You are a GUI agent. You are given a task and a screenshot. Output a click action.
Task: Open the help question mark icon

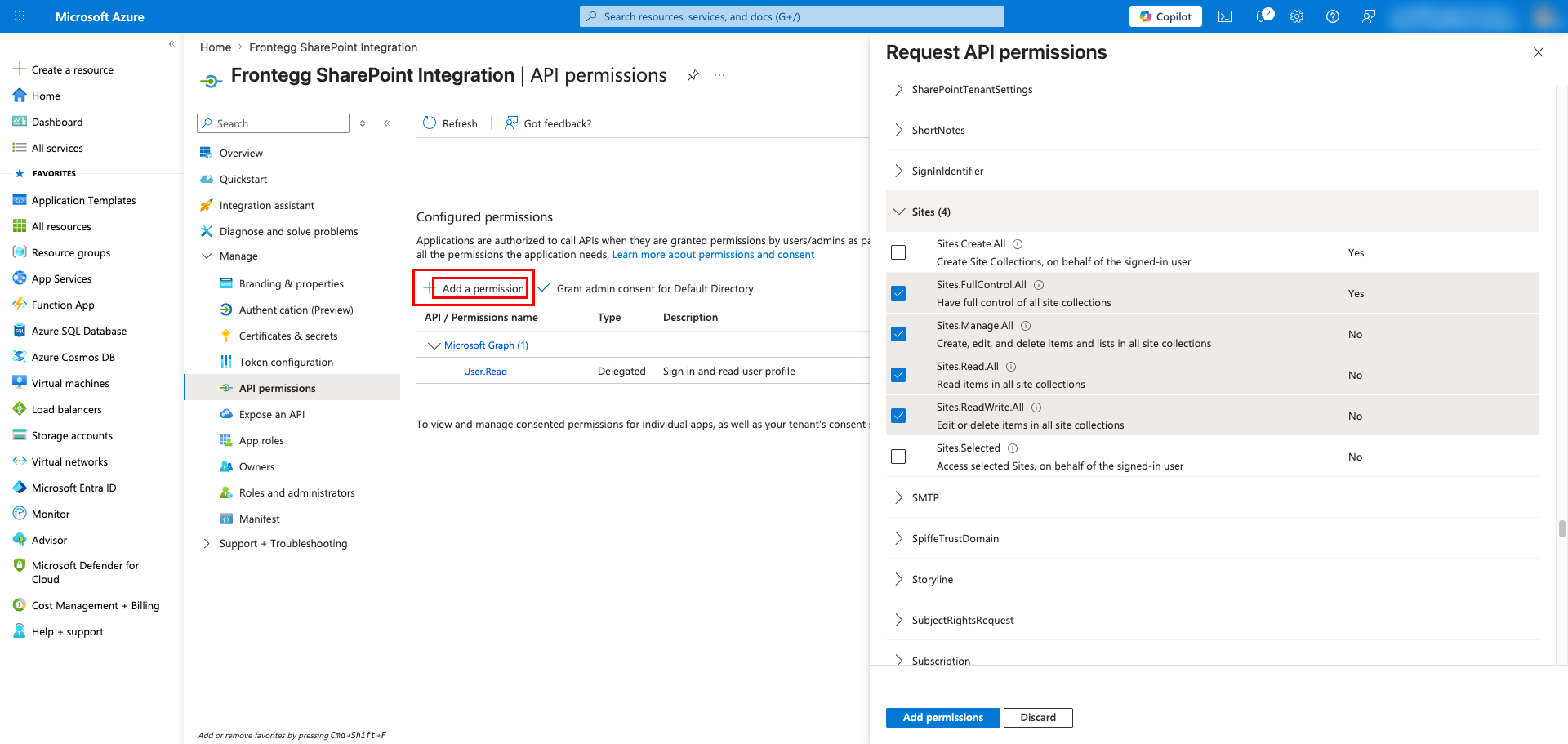1333,16
